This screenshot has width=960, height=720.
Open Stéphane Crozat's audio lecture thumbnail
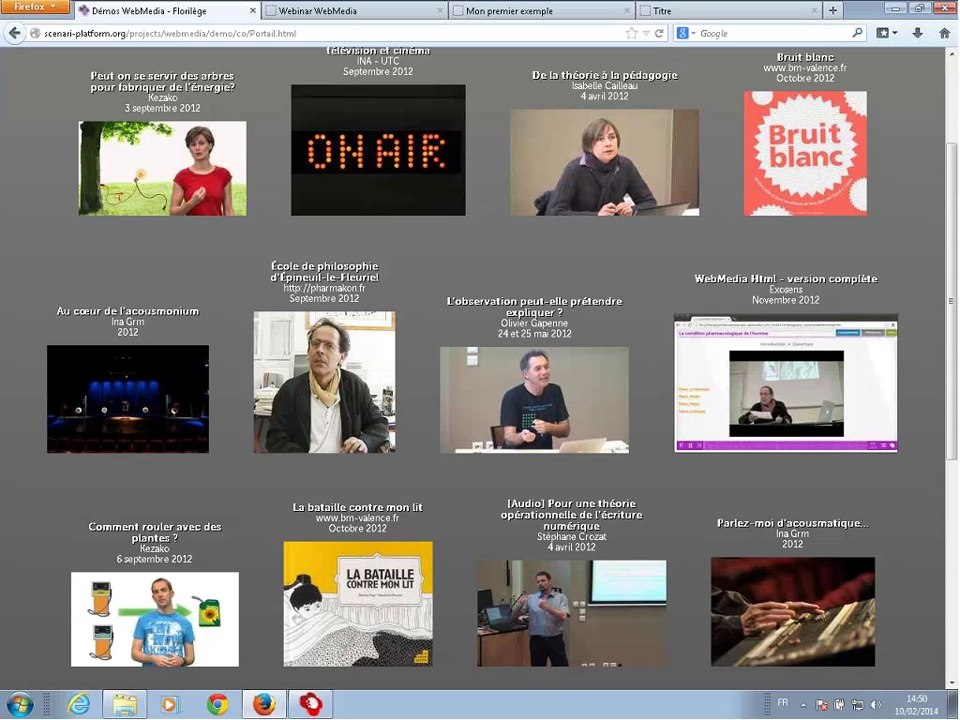[x=571, y=613]
